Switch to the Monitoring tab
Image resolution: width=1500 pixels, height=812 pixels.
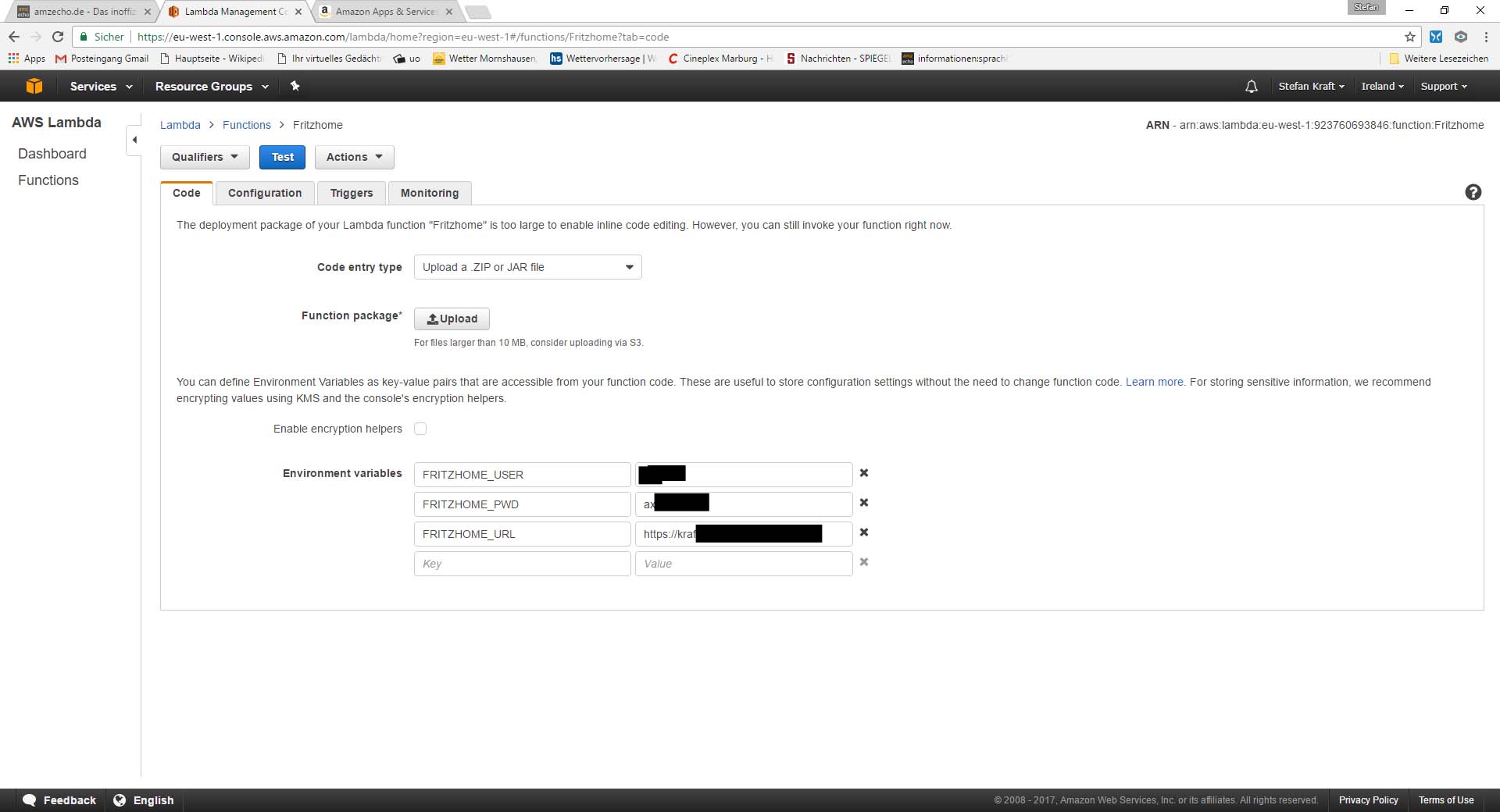pos(430,193)
